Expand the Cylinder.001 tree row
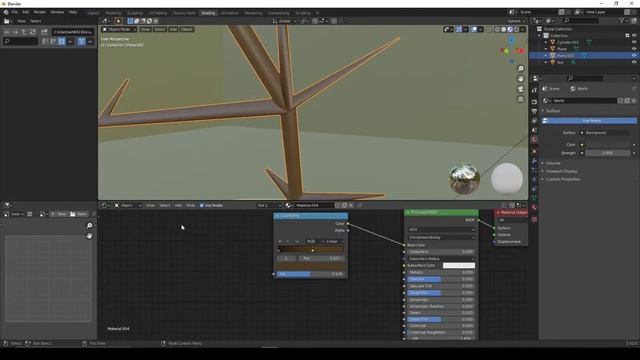This screenshot has height=360, width=640. click(x=546, y=42)
